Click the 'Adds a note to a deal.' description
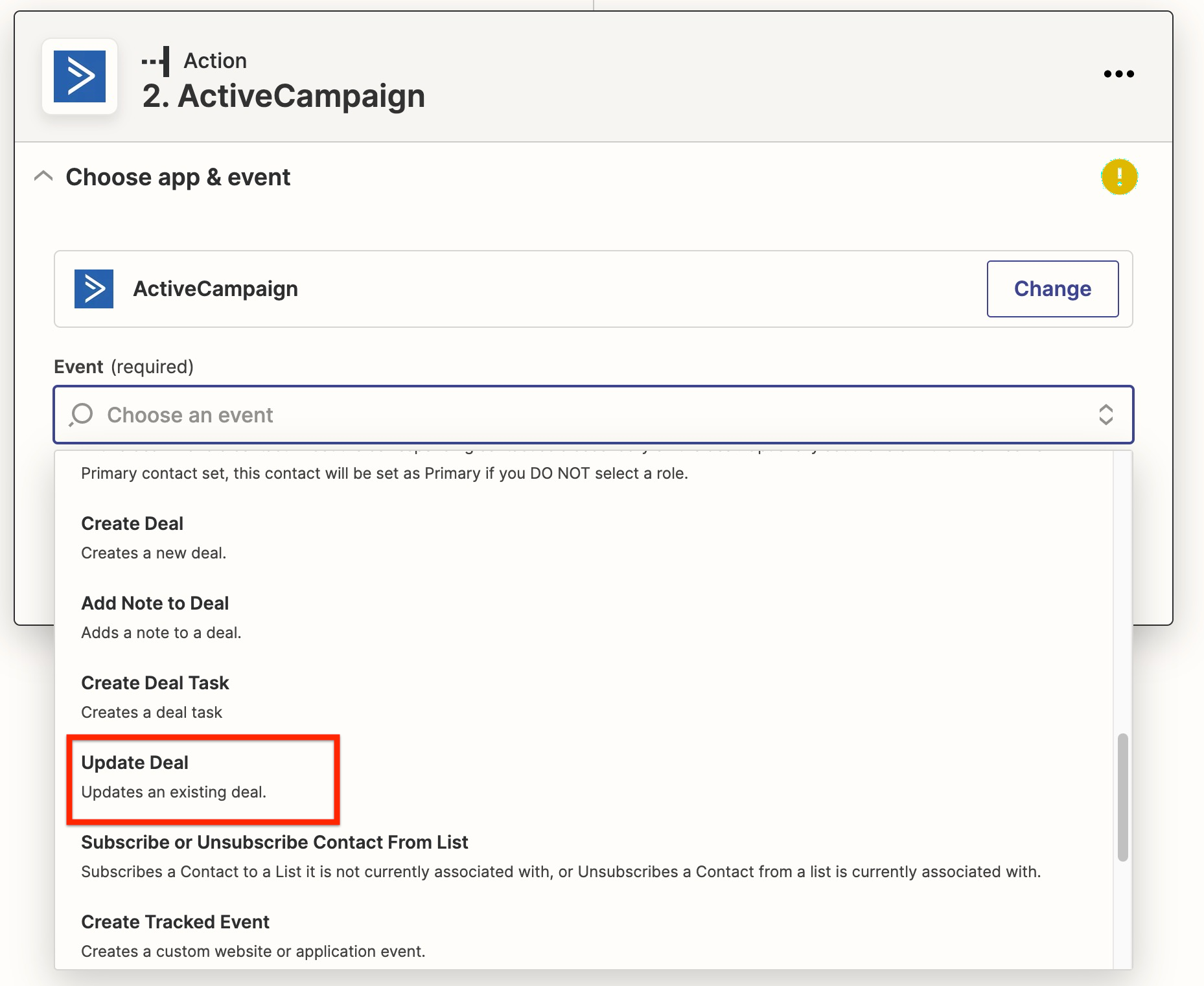This screenshot has height=986, width=1204. pyautogui.click(x=161, y=633)
